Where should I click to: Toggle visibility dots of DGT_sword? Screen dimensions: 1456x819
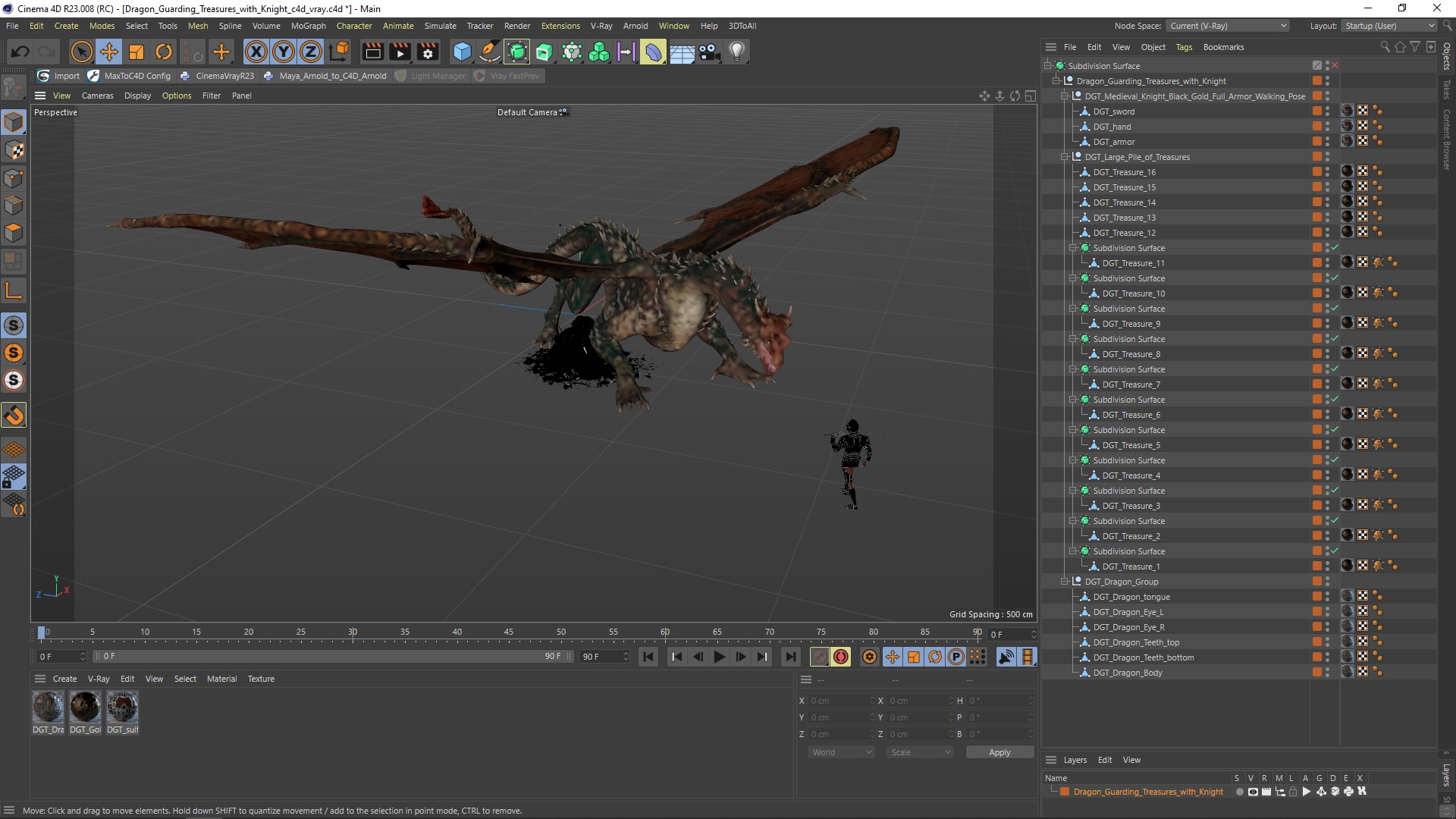click(1327, 111)
